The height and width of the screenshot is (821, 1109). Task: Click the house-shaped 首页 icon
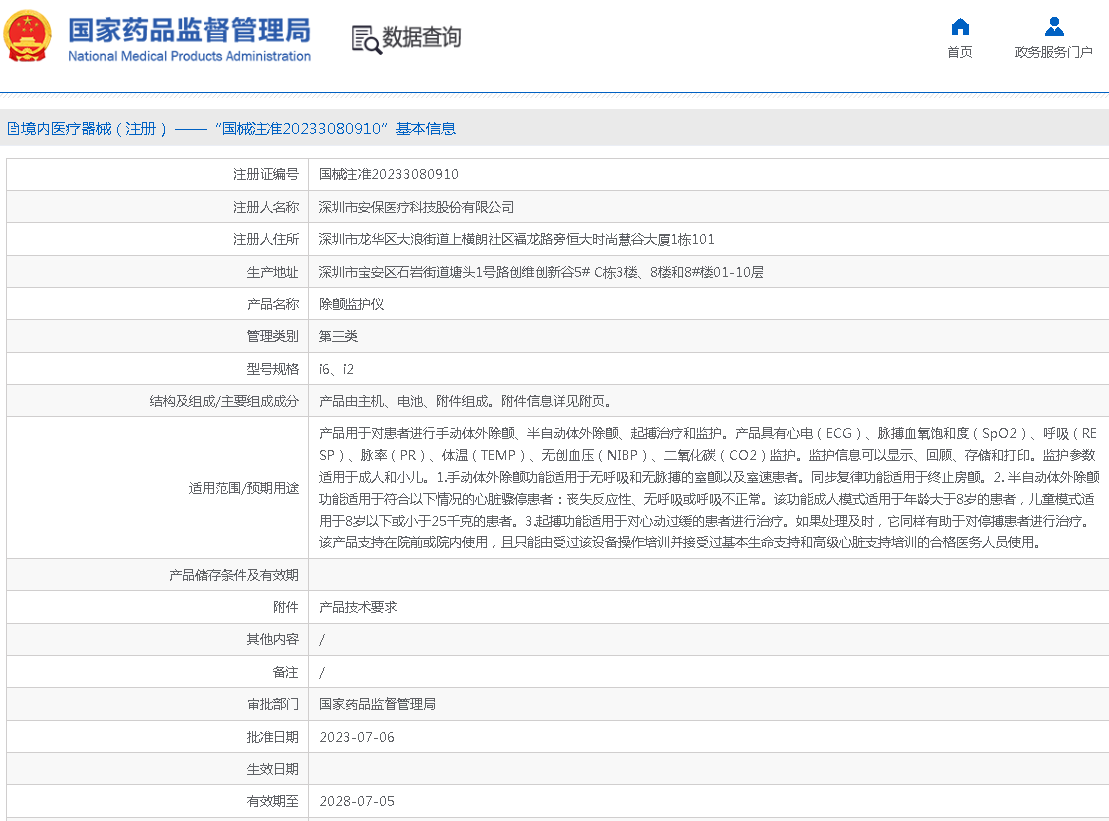(x=960, y=27)
